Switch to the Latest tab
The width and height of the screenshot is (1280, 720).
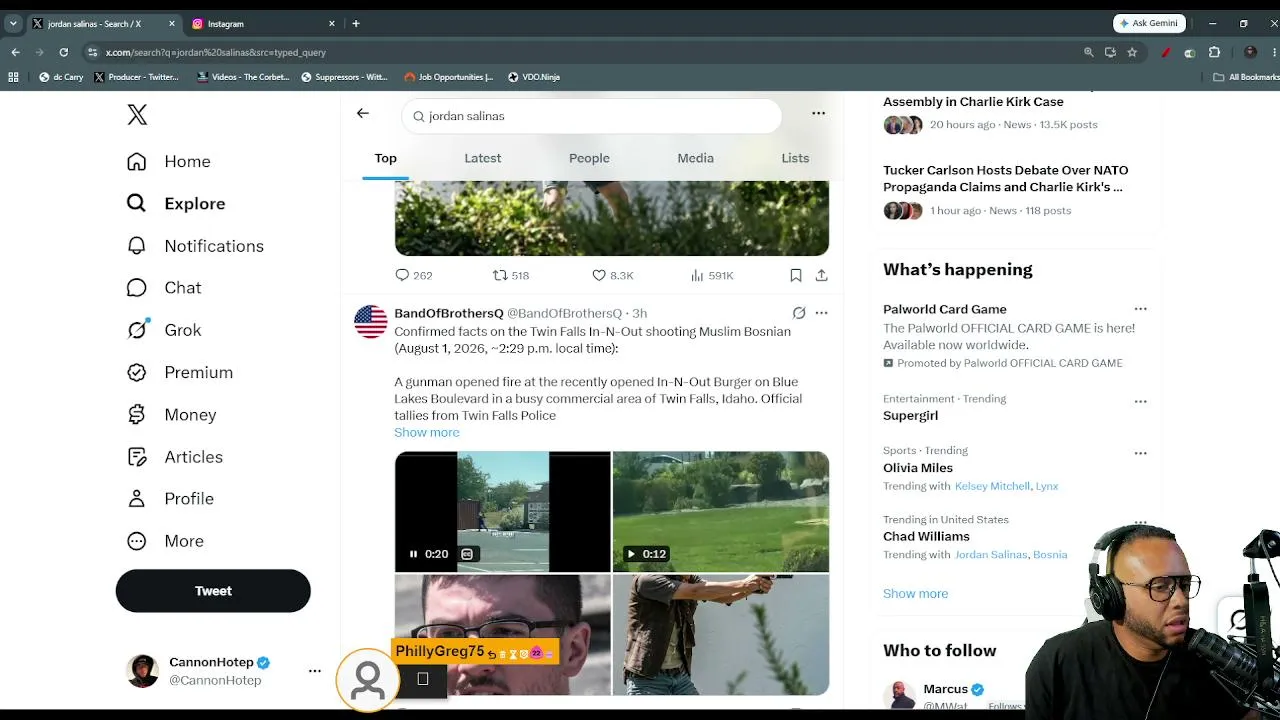pos(483,158)
